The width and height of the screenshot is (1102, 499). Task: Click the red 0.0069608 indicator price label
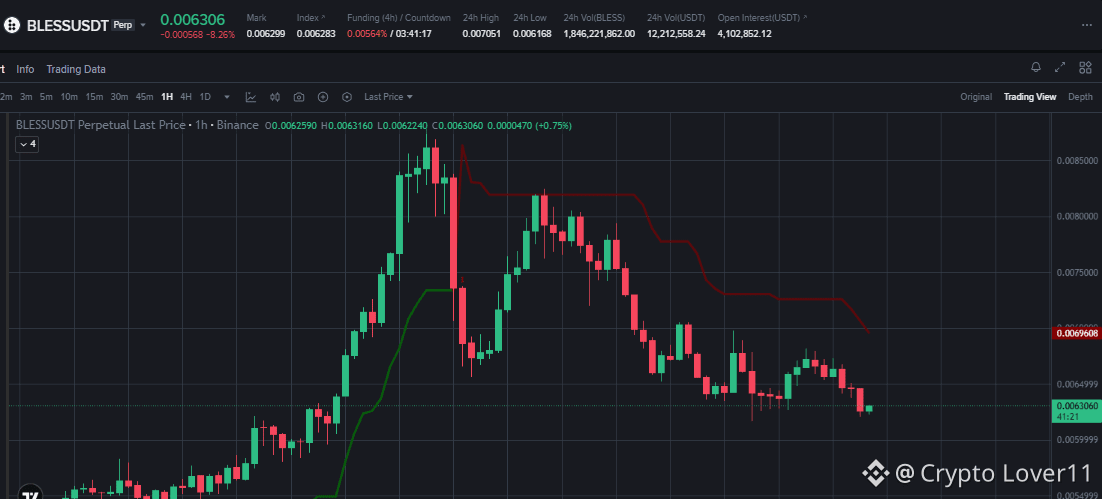coord(1076,333)
